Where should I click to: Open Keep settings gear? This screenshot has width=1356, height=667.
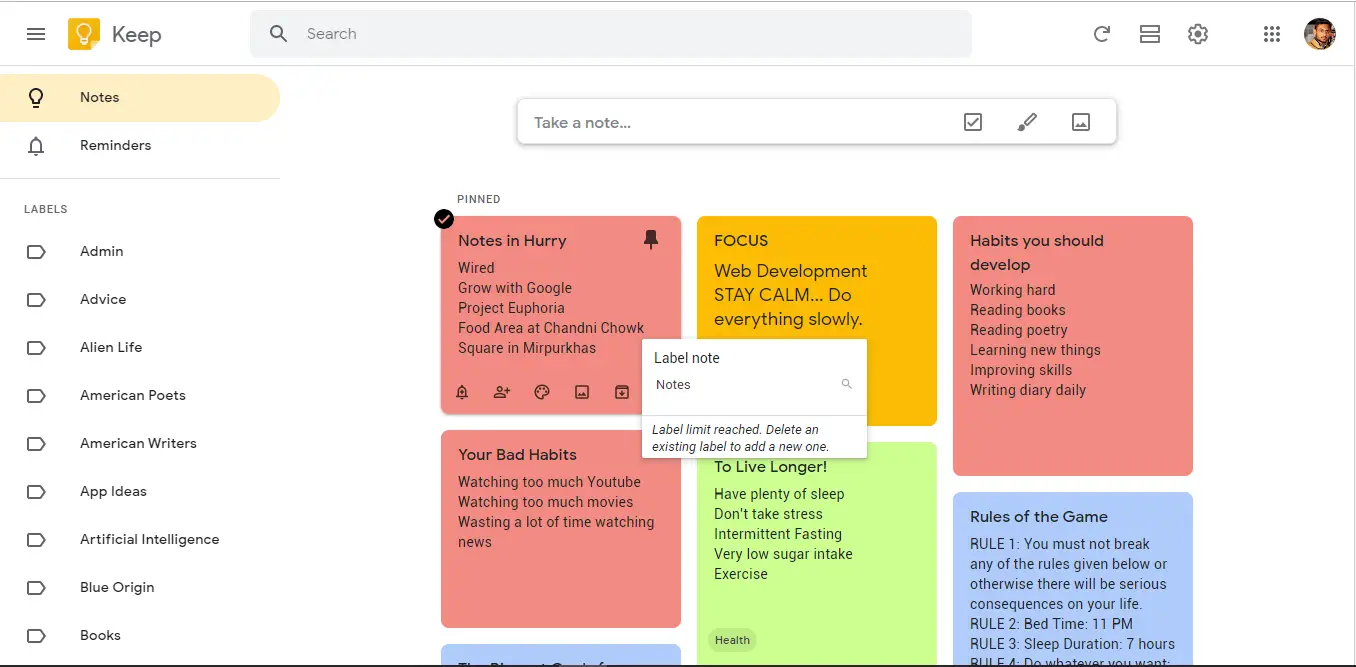coord(1198,33)
